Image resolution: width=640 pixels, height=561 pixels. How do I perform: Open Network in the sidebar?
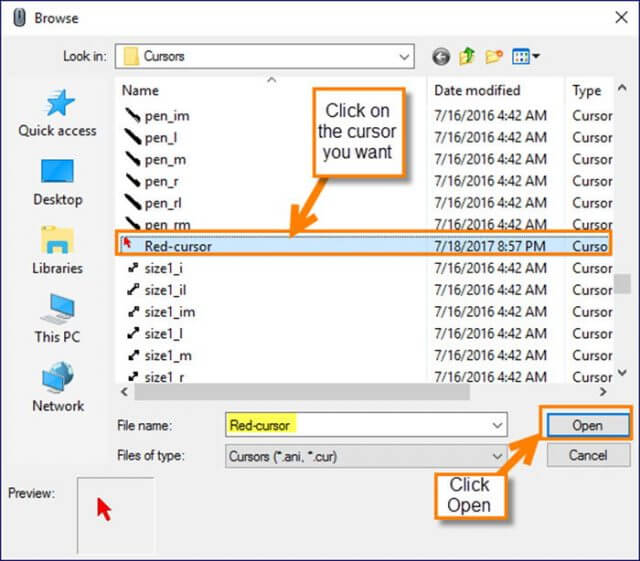[58, 387]
